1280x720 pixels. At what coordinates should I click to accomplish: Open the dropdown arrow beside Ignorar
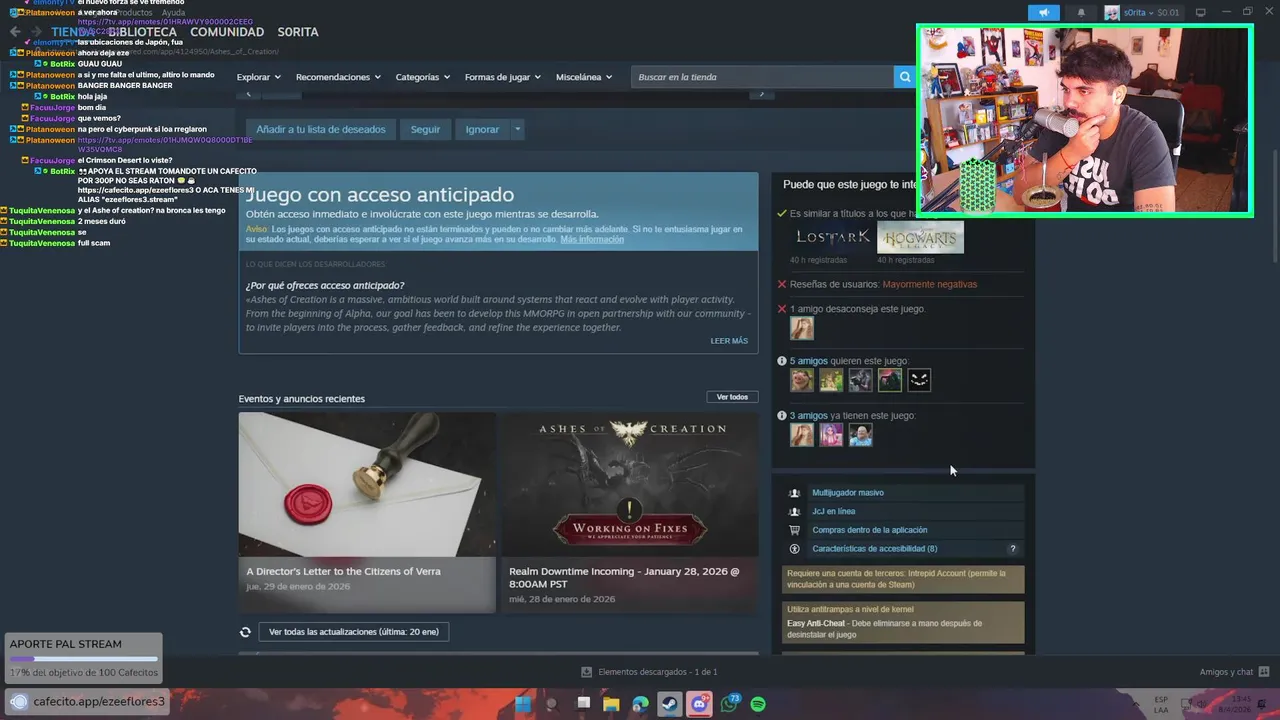[x=517, y=129]
